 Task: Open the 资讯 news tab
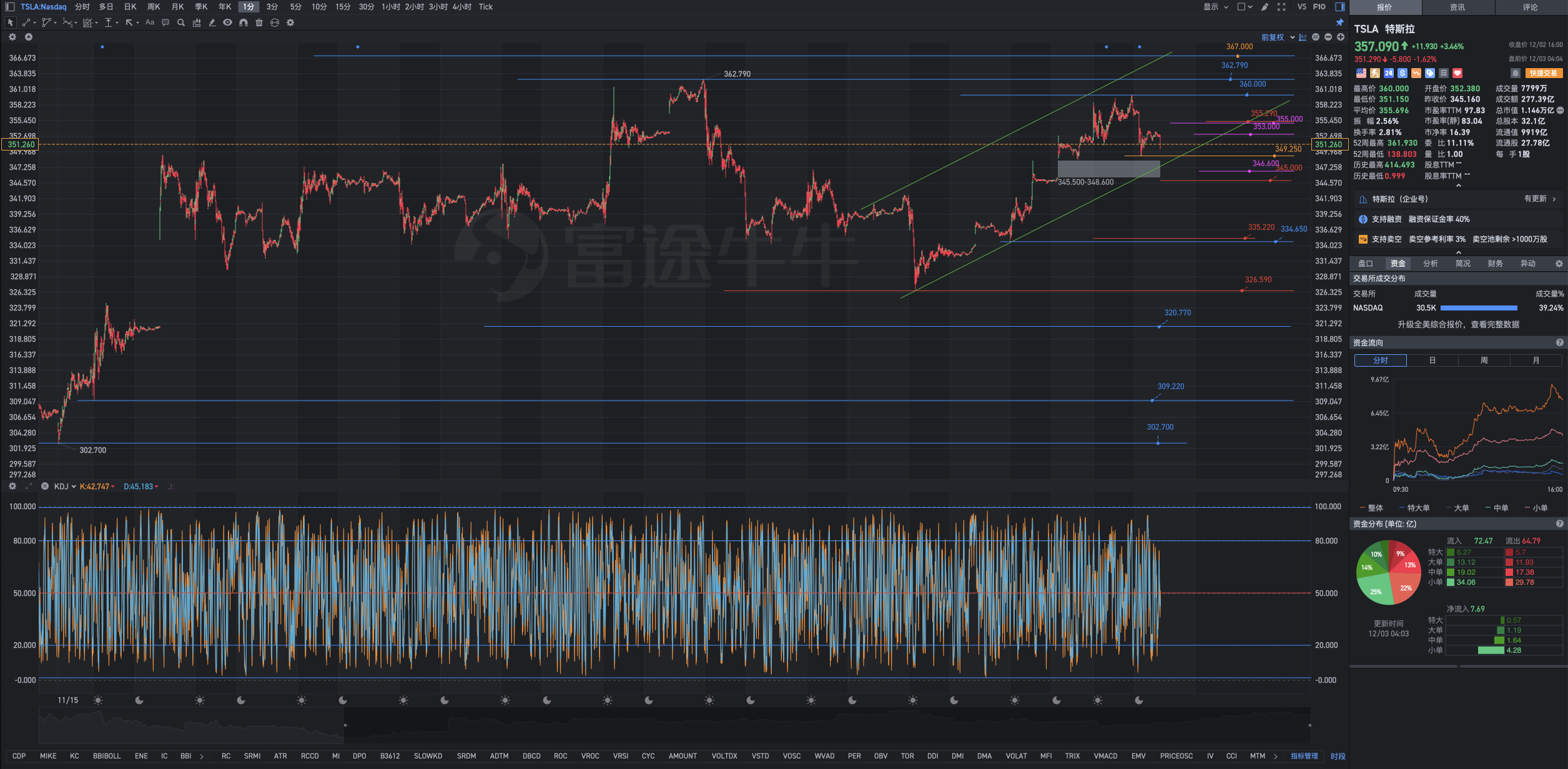[1458, 7]
